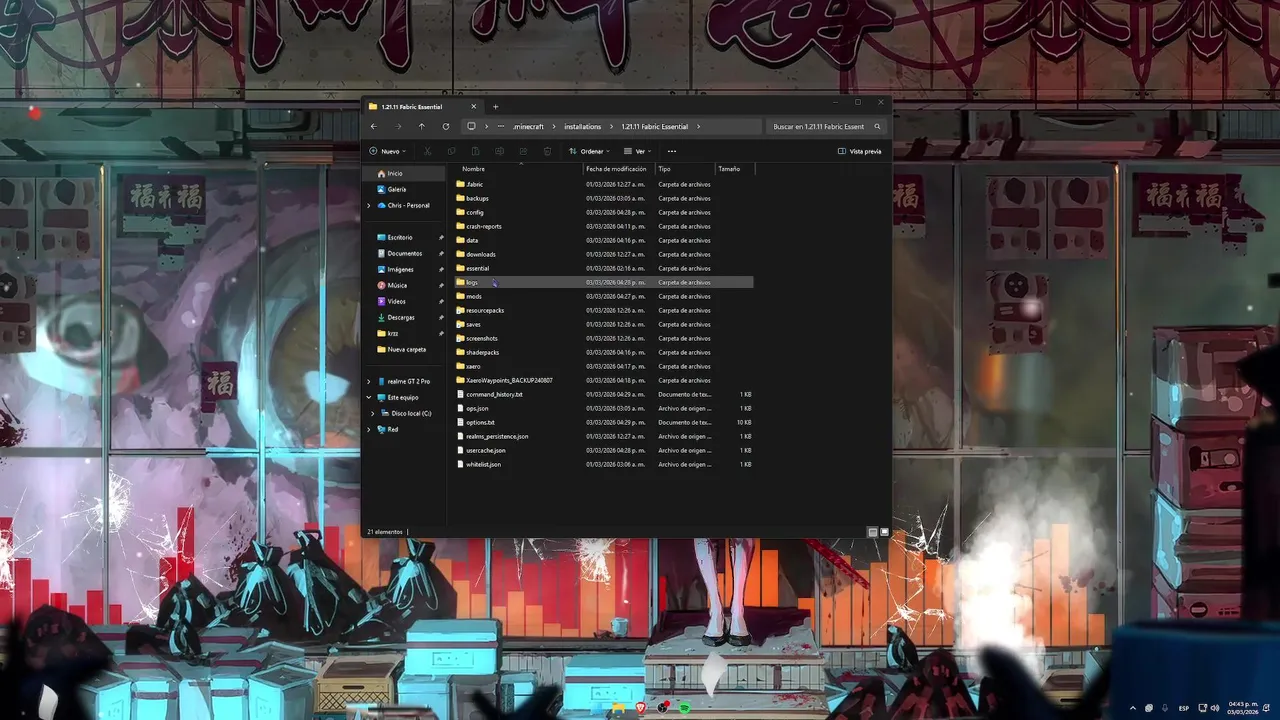Select the logs folder row
The image size is (1280, 720).
click(x=603, y=282)
